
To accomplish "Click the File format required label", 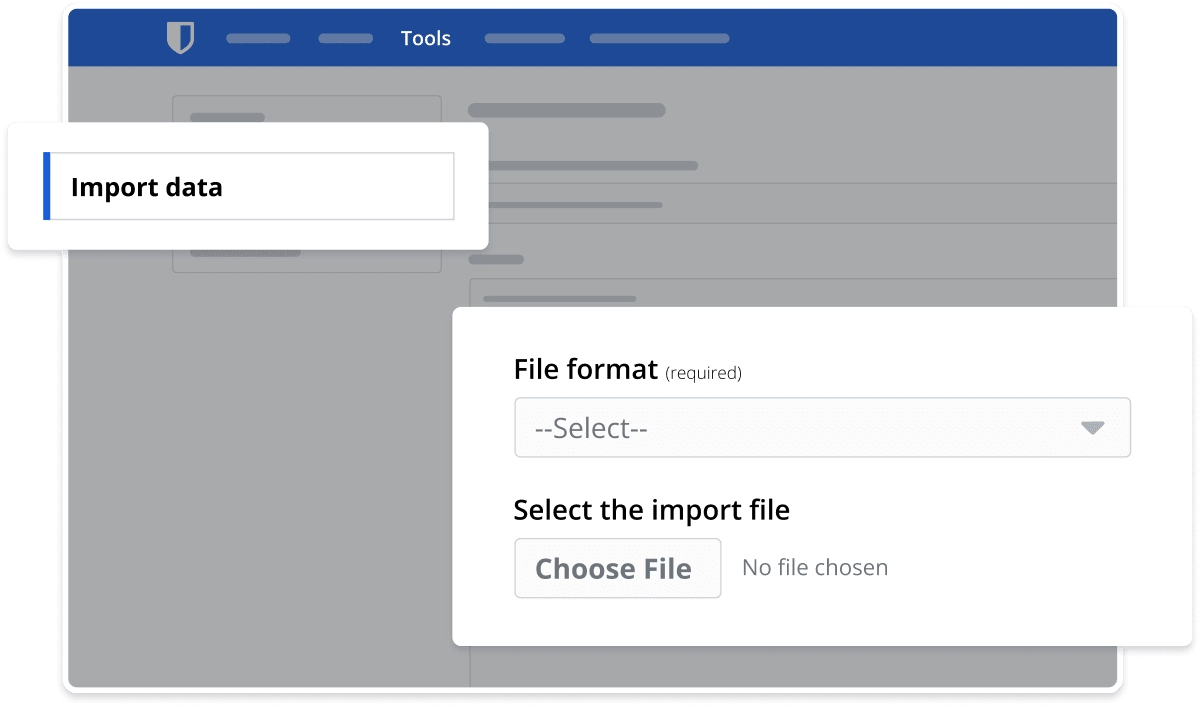I will coord(627,370).
